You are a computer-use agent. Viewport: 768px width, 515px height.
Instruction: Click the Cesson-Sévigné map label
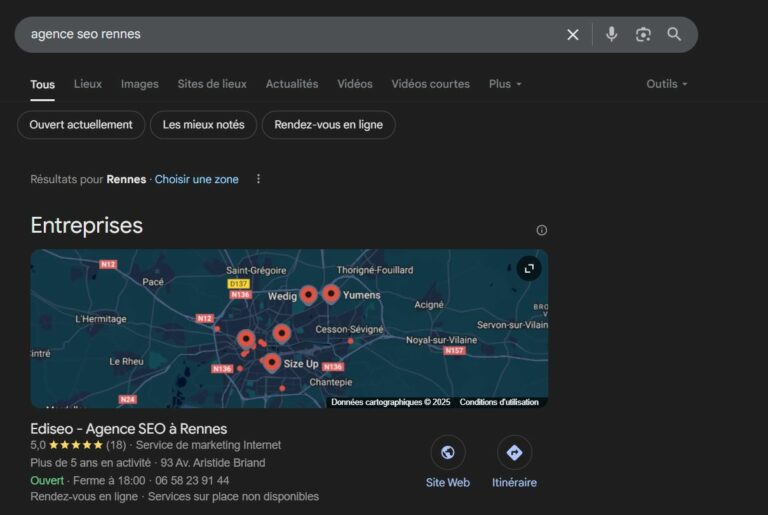click(349, 329)
